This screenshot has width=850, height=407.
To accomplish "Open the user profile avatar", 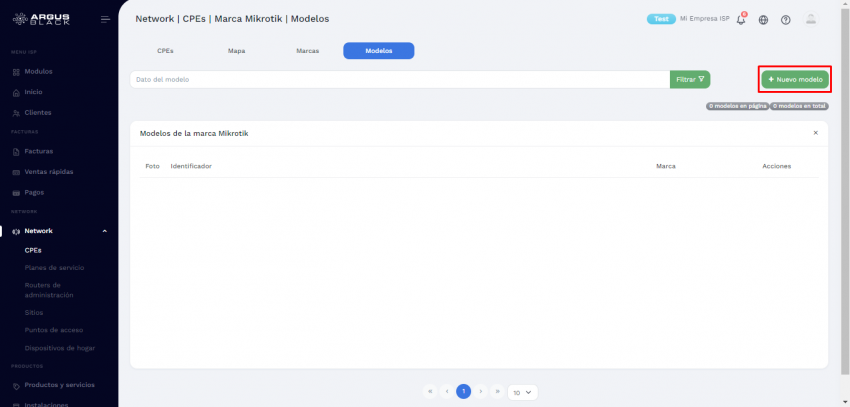I will (811, 19).
